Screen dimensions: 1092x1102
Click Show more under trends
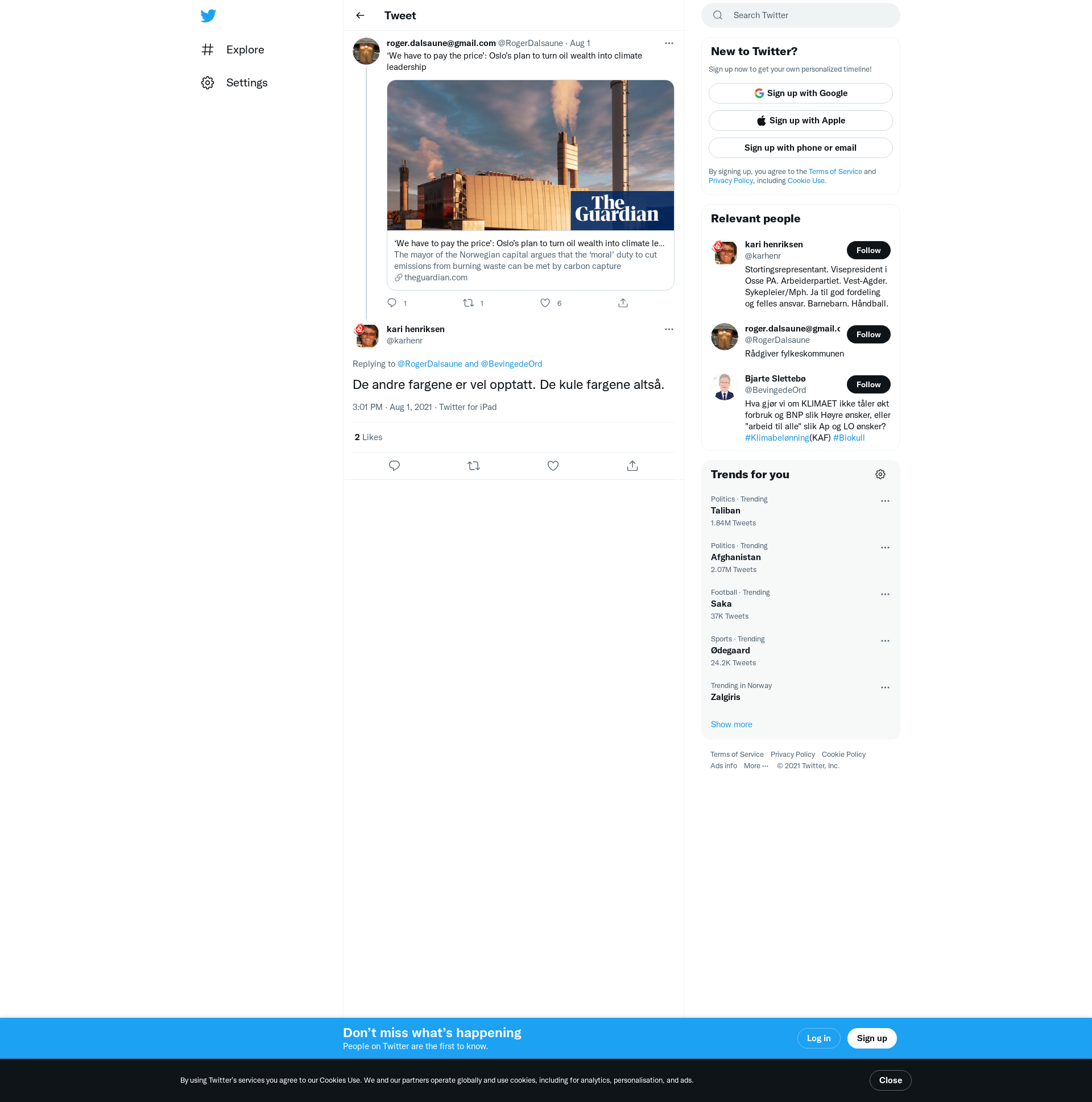[x=731, y=724]
